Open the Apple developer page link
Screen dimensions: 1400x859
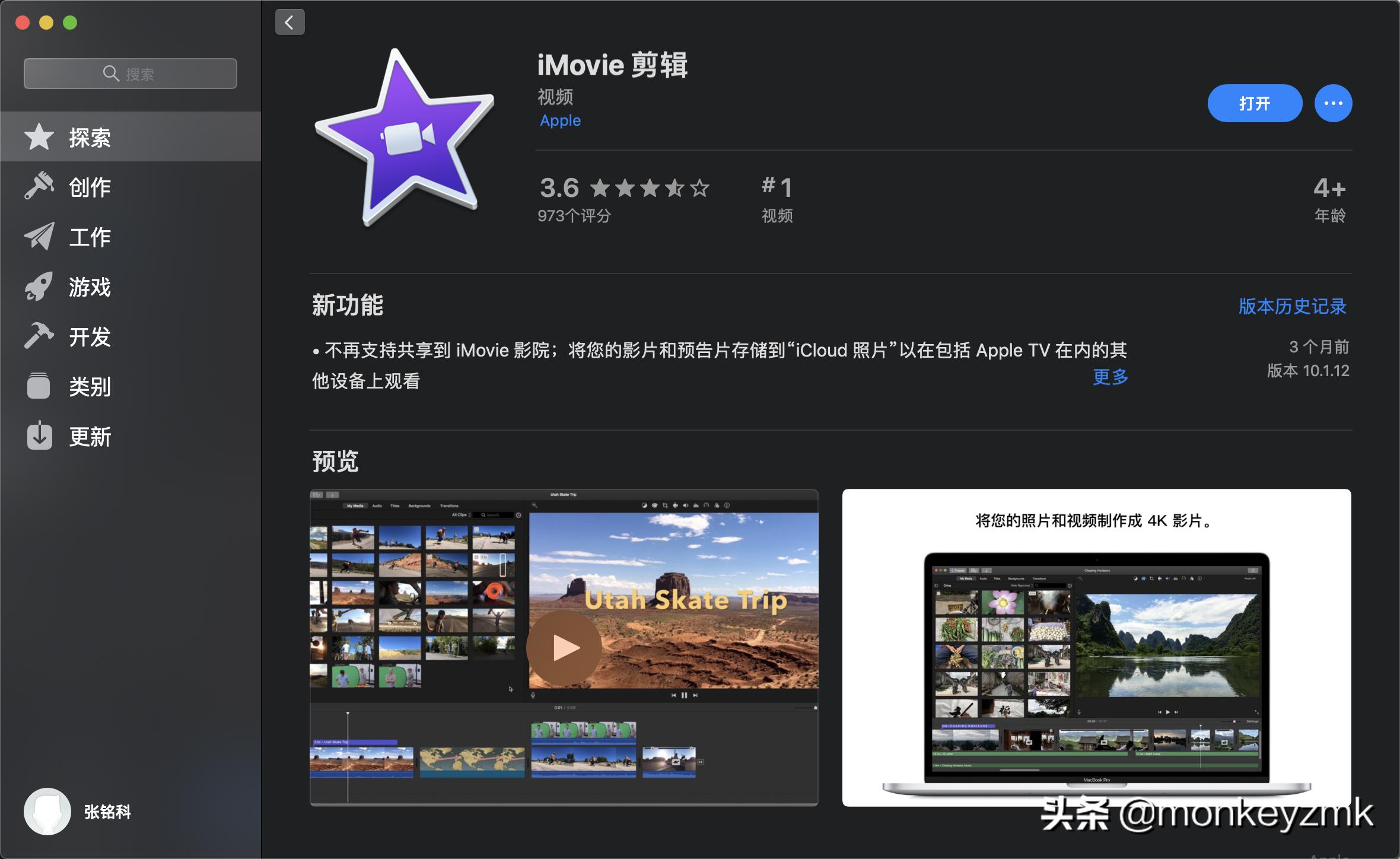[559, 120]
